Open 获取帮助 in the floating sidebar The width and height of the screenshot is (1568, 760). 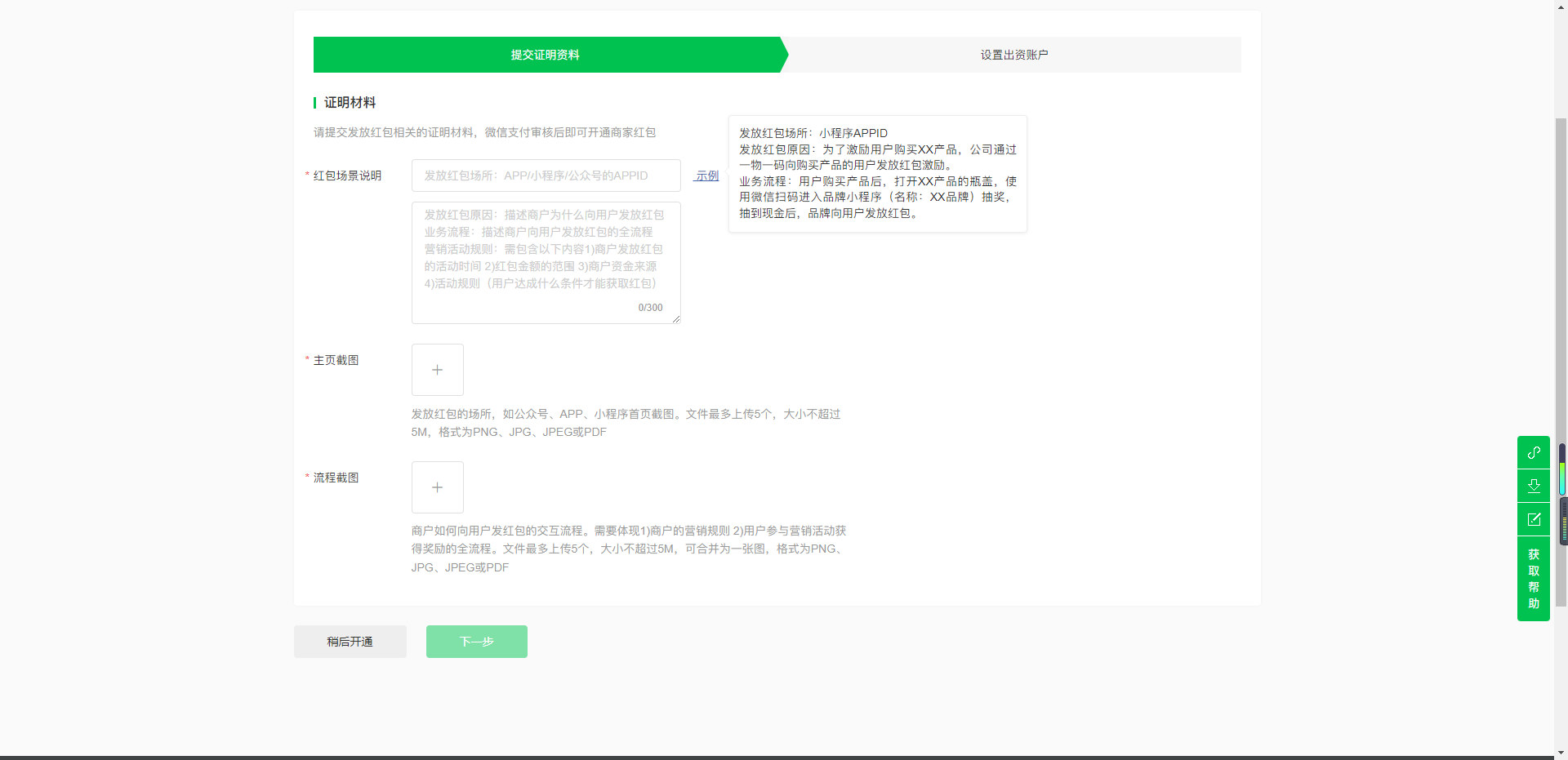click(x=1533, y=579)
